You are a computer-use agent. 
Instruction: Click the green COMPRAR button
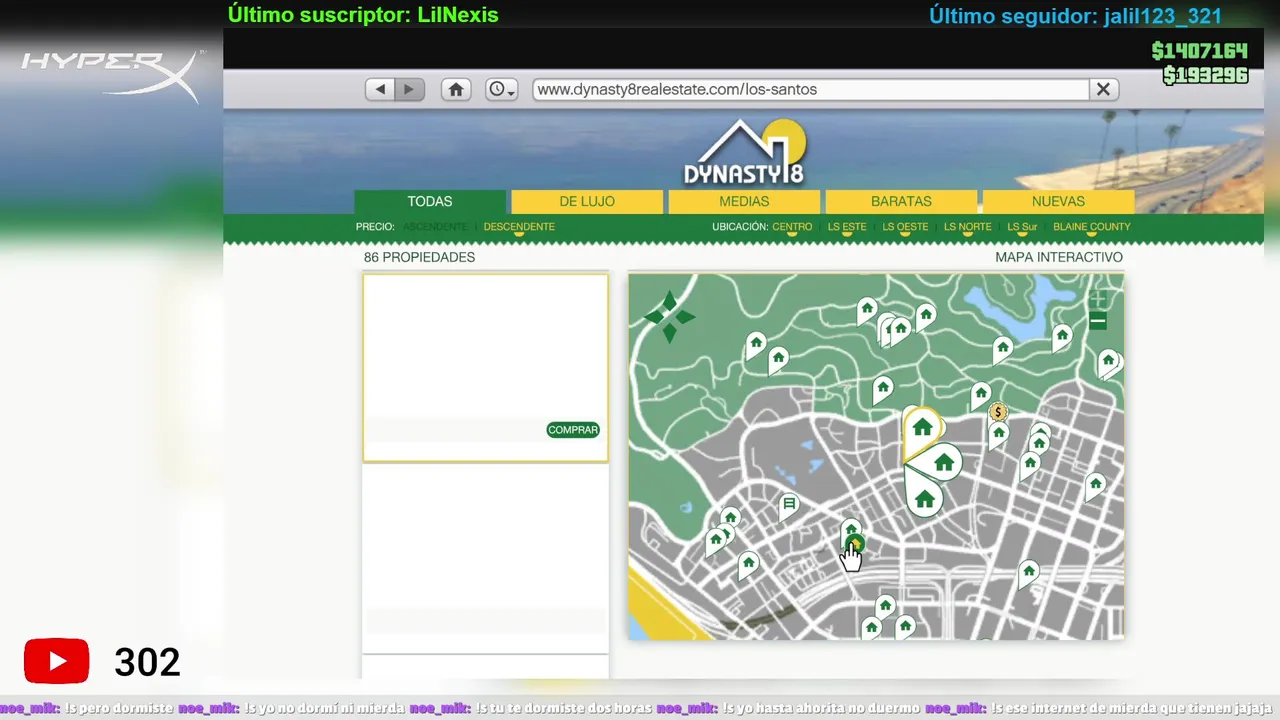click(x=573, y=430)
